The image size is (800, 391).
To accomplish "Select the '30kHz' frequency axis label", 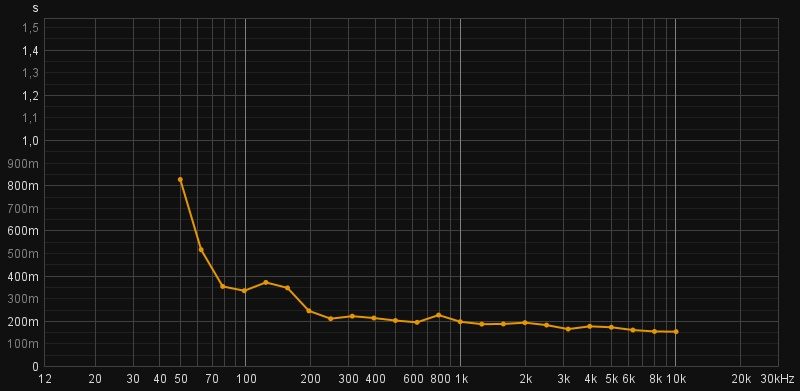I will click(778, 379).
